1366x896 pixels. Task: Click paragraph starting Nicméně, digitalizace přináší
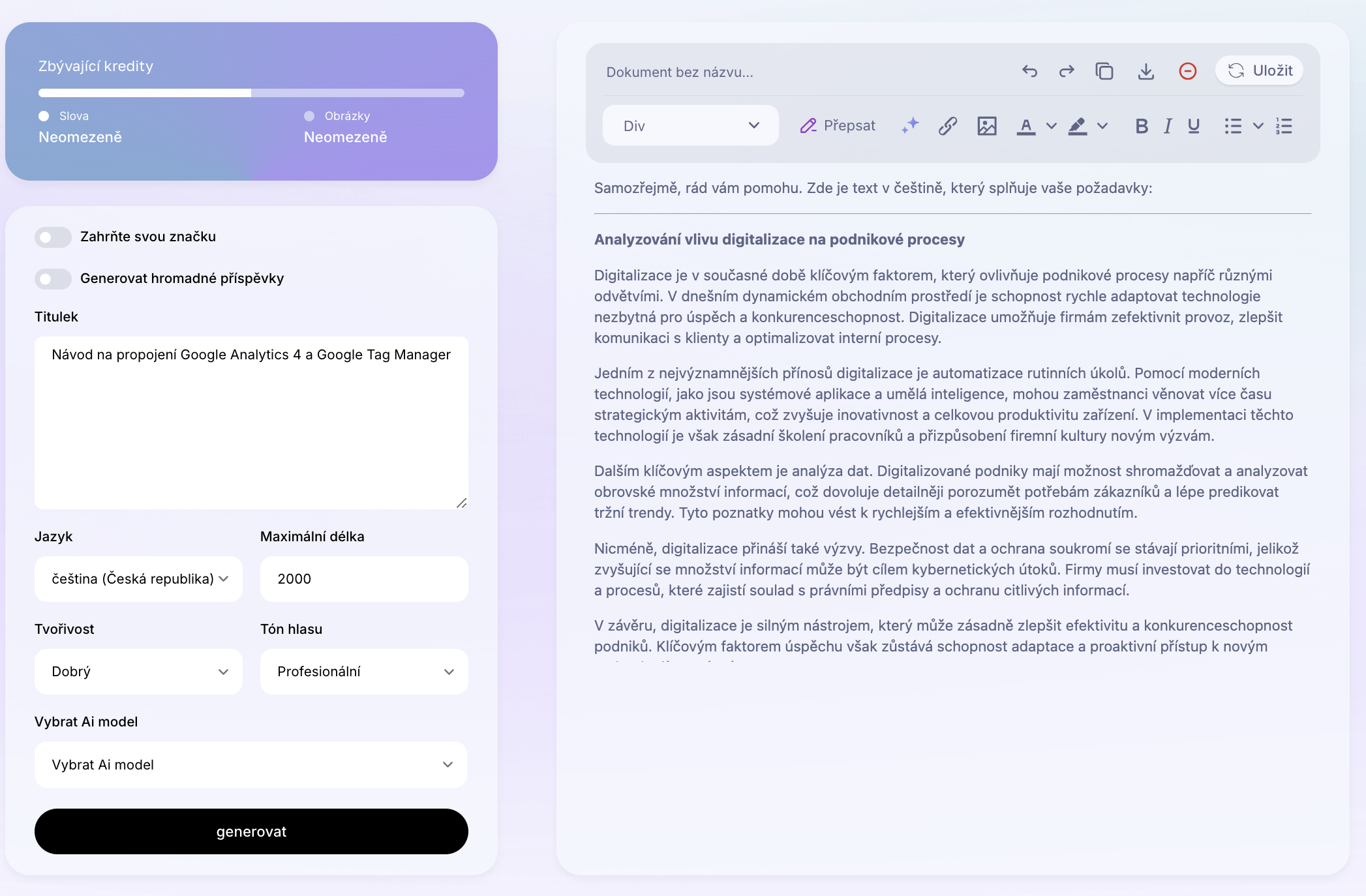tap(952, 569)
